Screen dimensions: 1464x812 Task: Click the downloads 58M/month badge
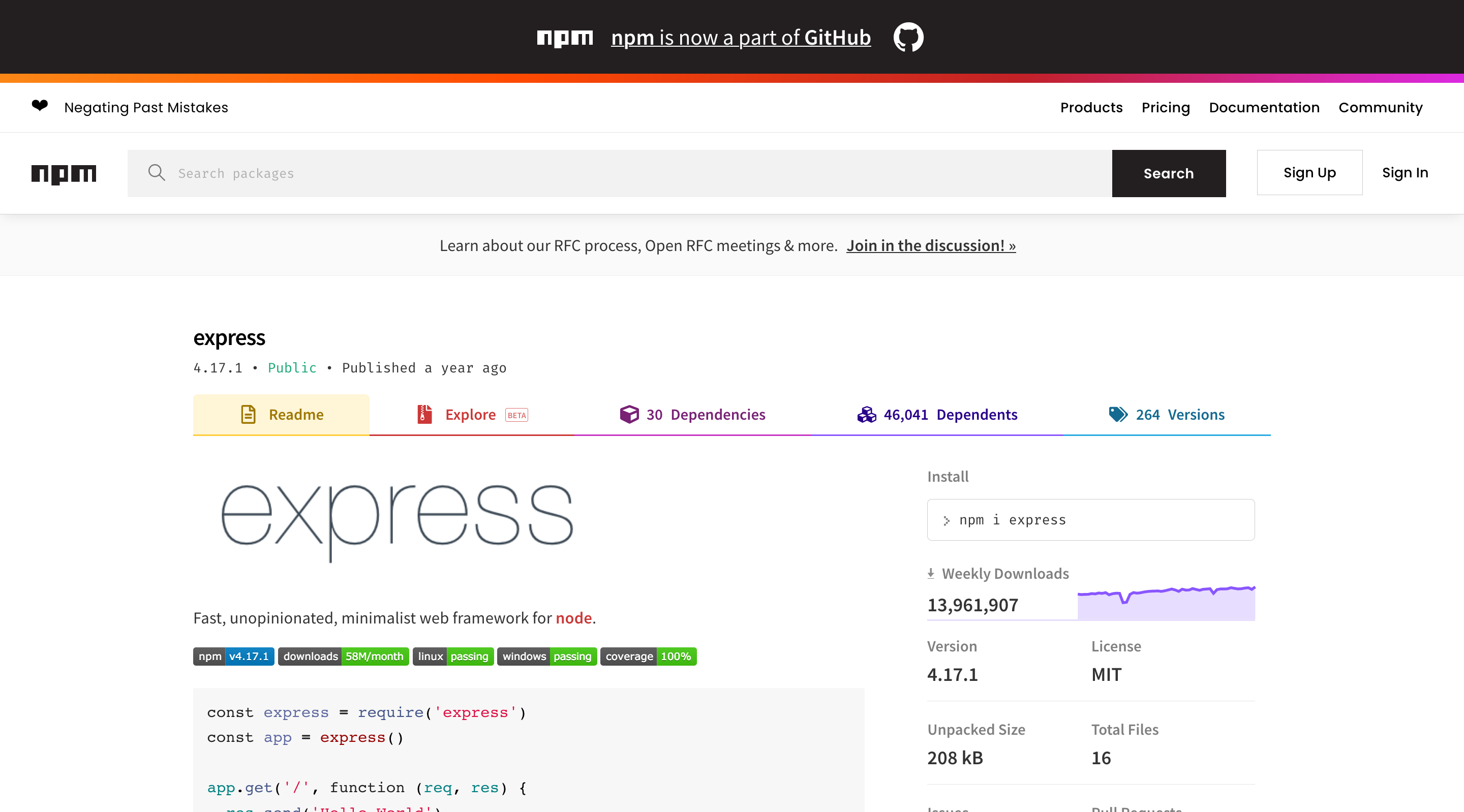pyautogui.click(x=343, y=657)
